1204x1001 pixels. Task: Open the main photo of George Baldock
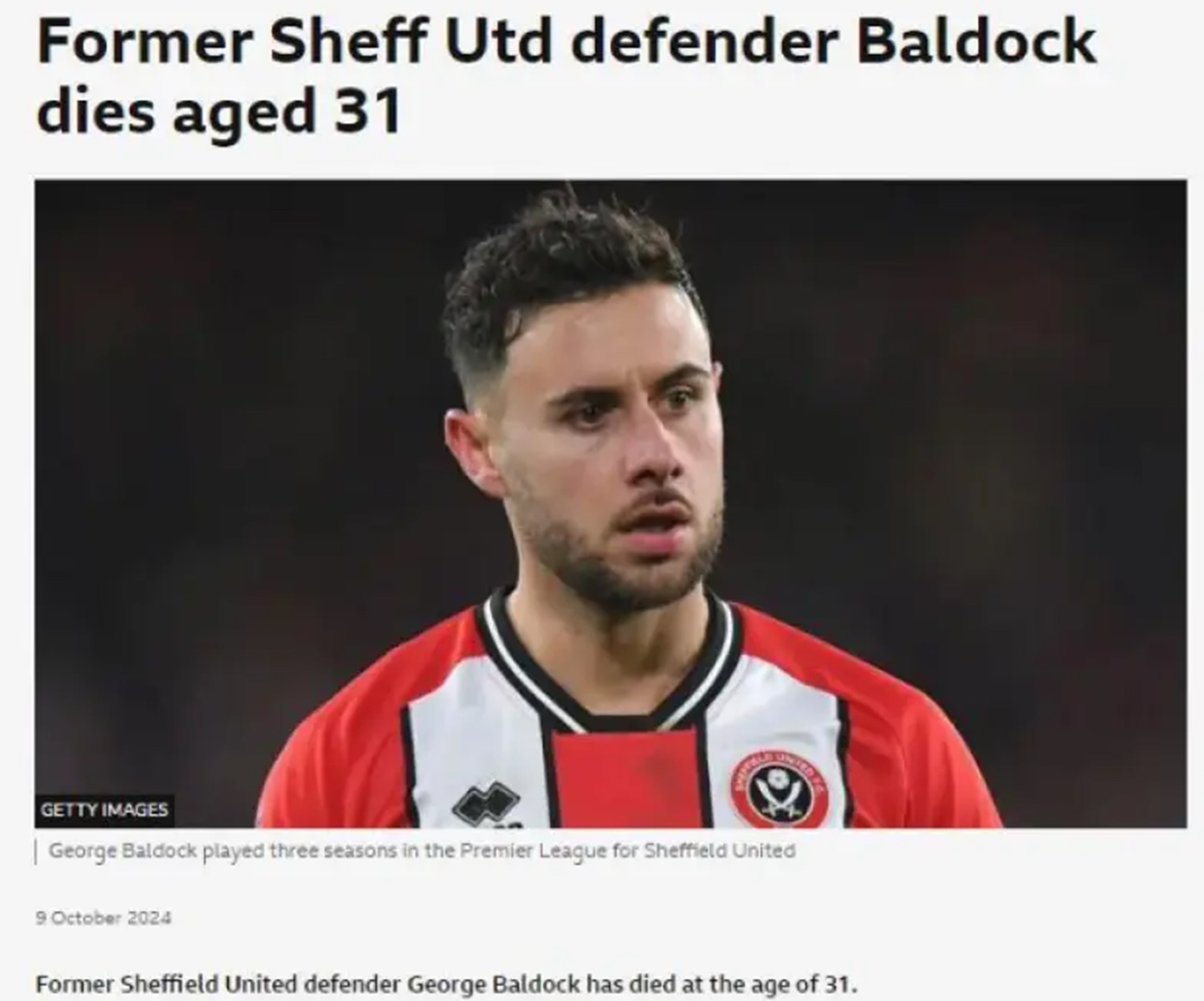[611, 504]
